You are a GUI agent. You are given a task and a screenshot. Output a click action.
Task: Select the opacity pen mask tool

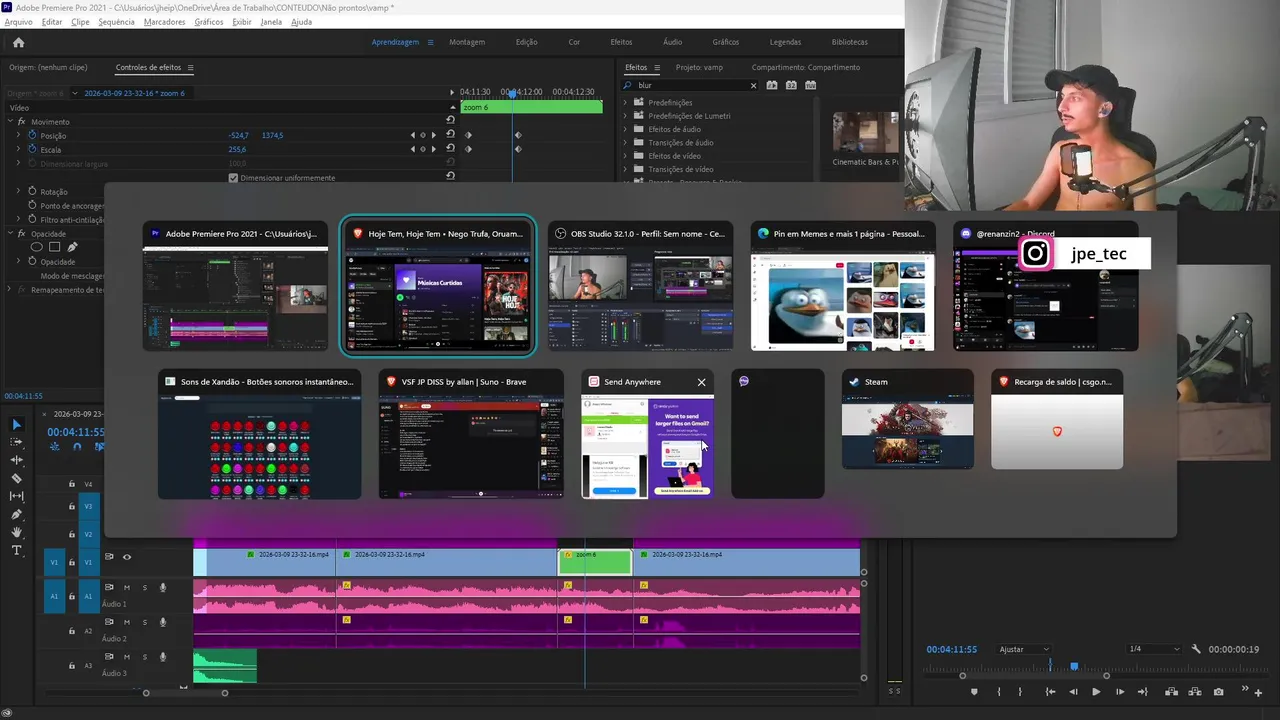(72, 247)
